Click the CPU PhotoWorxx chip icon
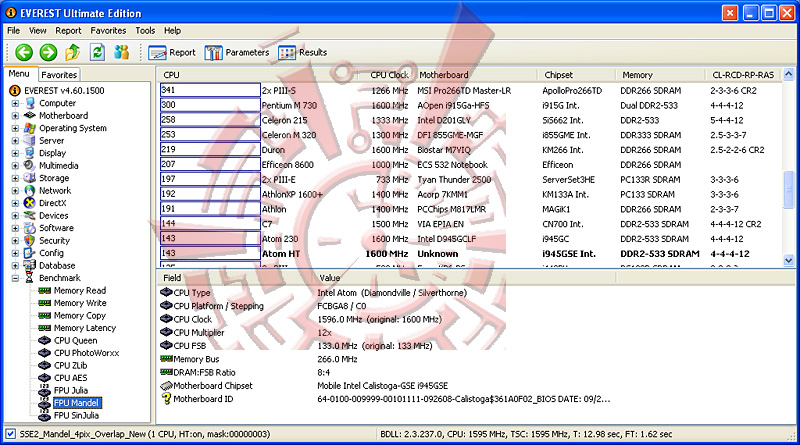This screenshot has height=445, width=800. point(45,353)
